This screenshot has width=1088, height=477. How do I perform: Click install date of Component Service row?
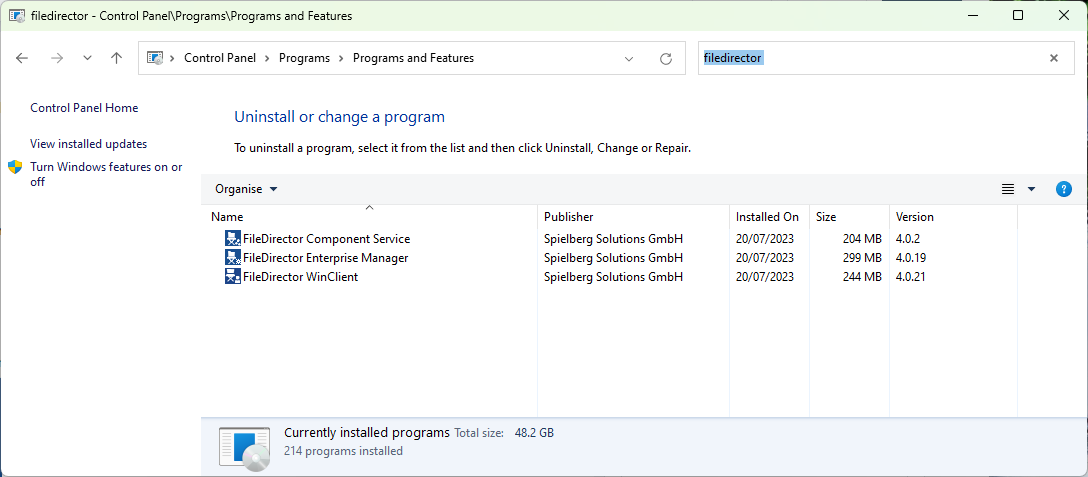pyautogui.click(x=765, y=239)
